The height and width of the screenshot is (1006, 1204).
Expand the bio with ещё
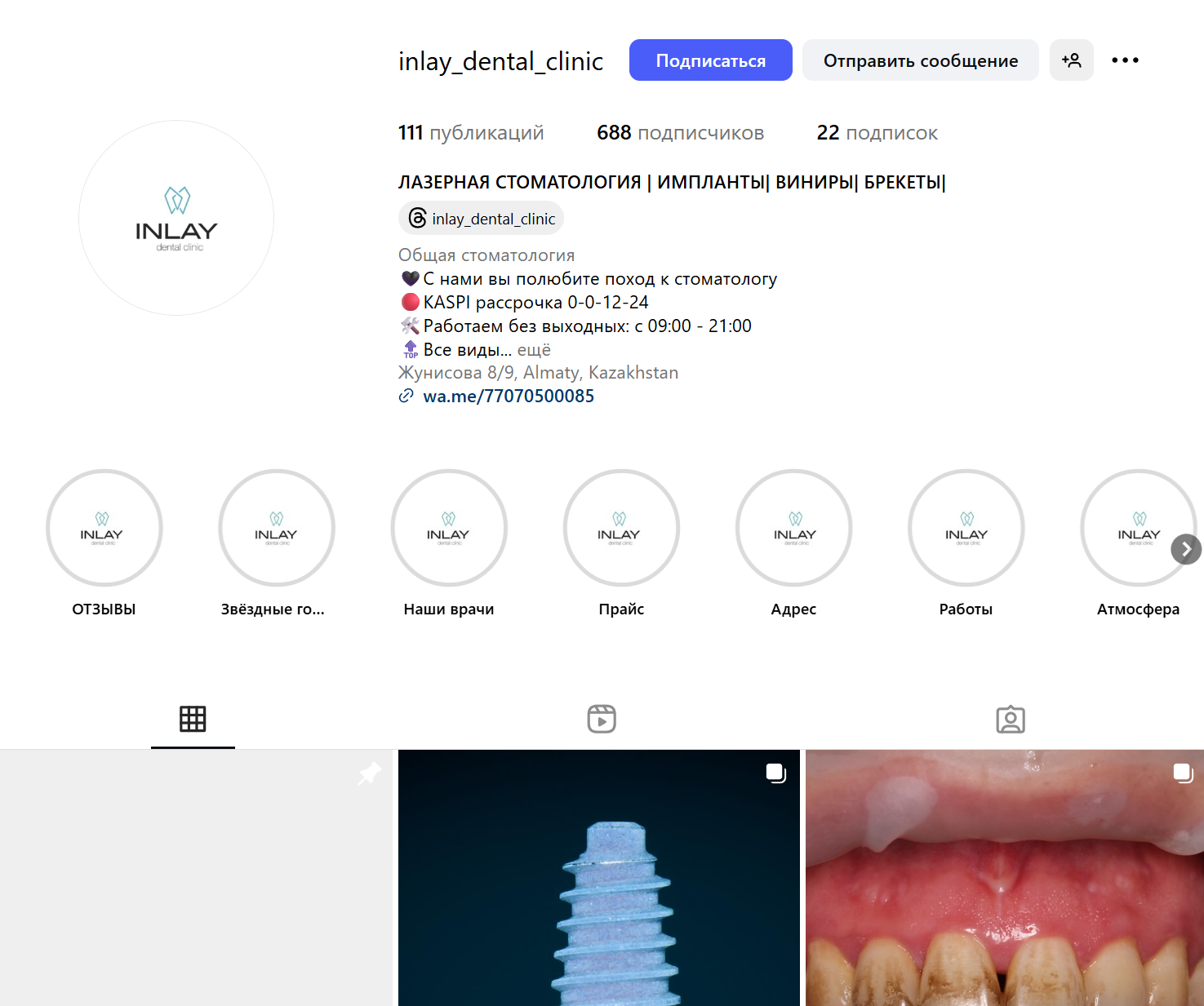(534, 350)
